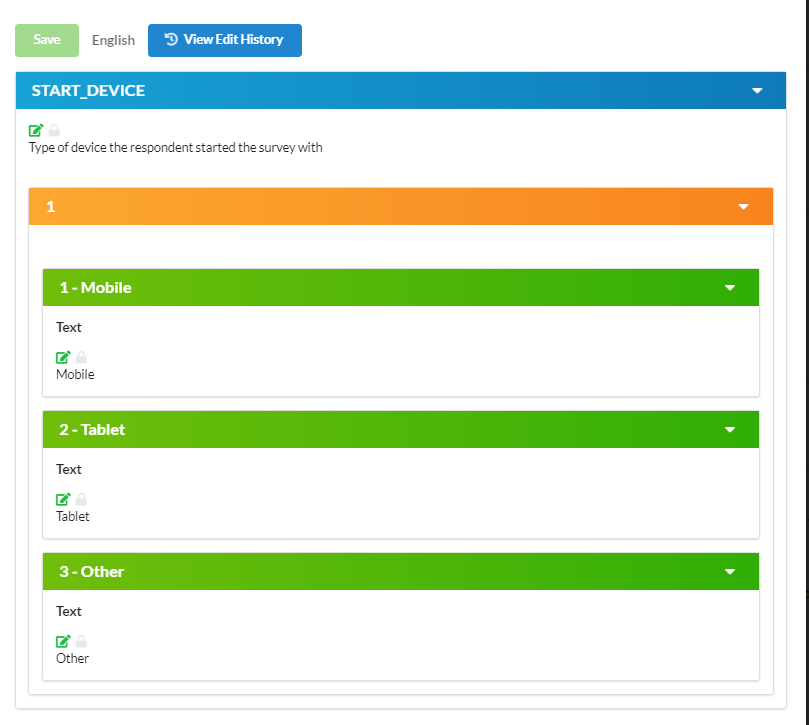Click the green Save button
The width and height of the screenshot is (809, 725).
pos(47,40)
